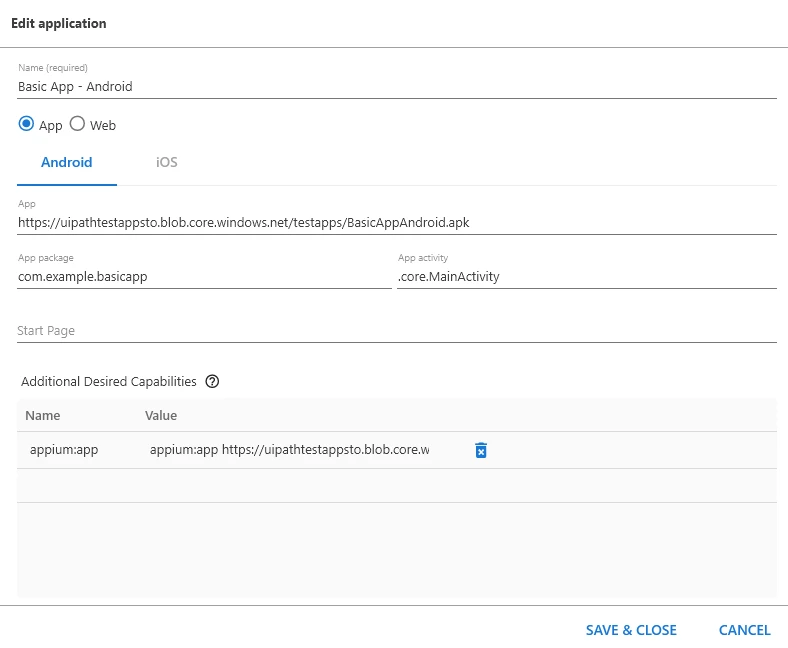Delete the appium:app capability row
788x648 pixels.
pyautogui.click(x=480, y=450)
